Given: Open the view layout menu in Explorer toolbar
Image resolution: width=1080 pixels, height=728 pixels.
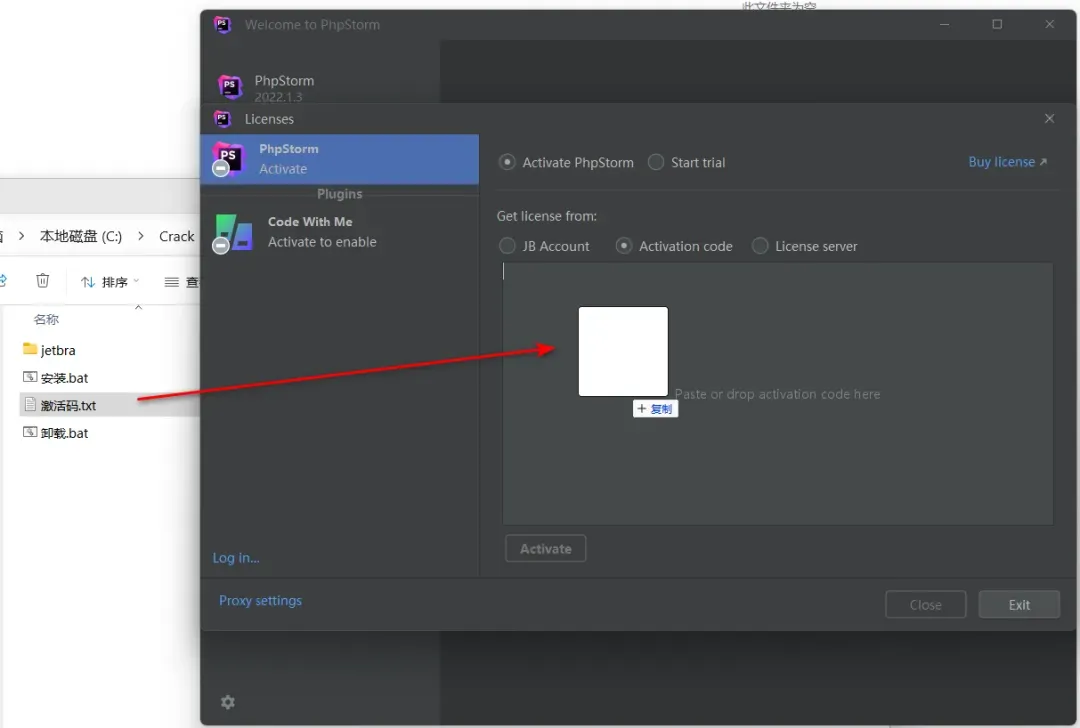Looking at the screenshot, I should [181, 282].
